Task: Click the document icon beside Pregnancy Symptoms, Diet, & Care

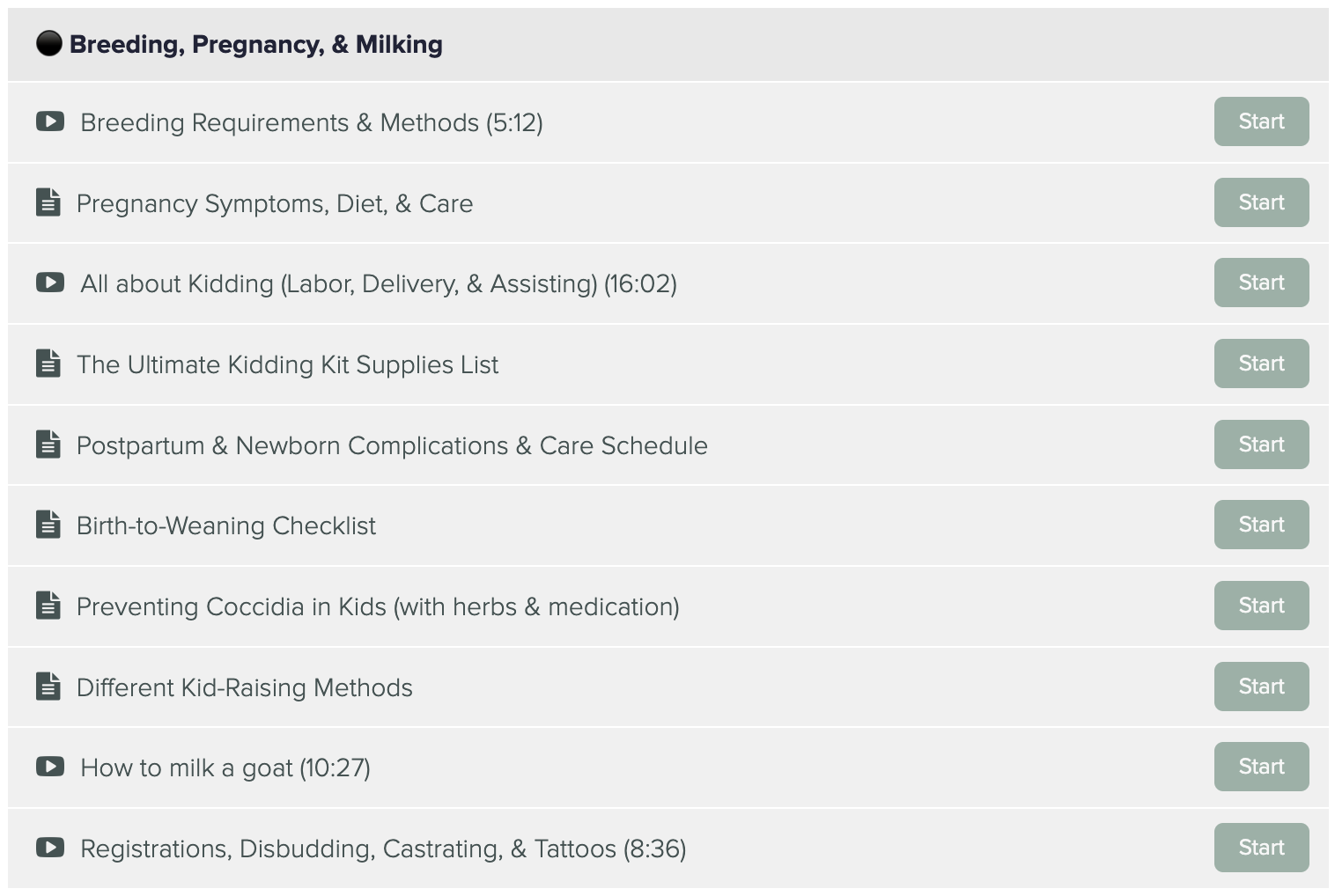Action: [x=48, y=202]
